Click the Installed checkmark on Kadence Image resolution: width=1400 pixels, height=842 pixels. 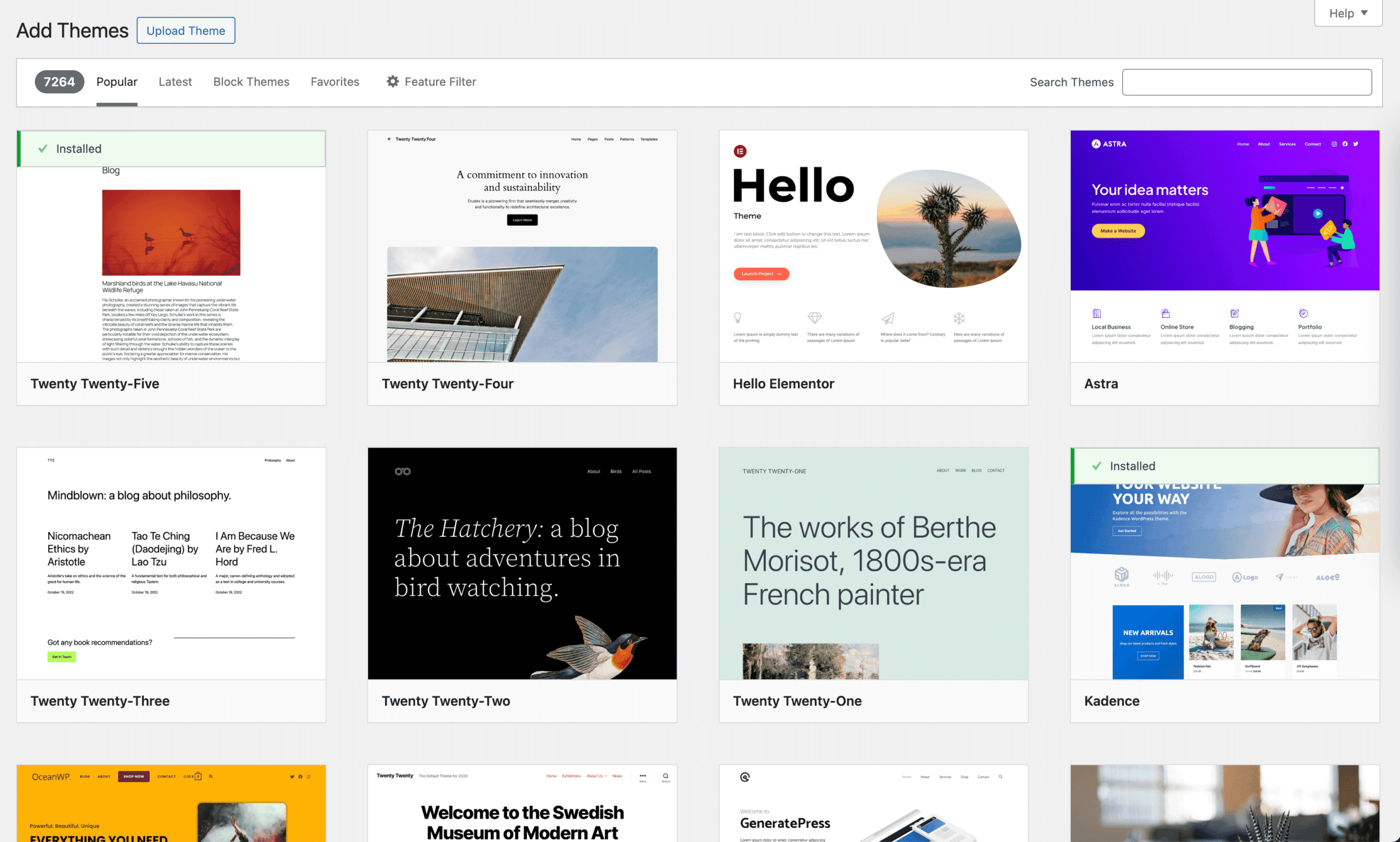click(x=1096, y=466)
